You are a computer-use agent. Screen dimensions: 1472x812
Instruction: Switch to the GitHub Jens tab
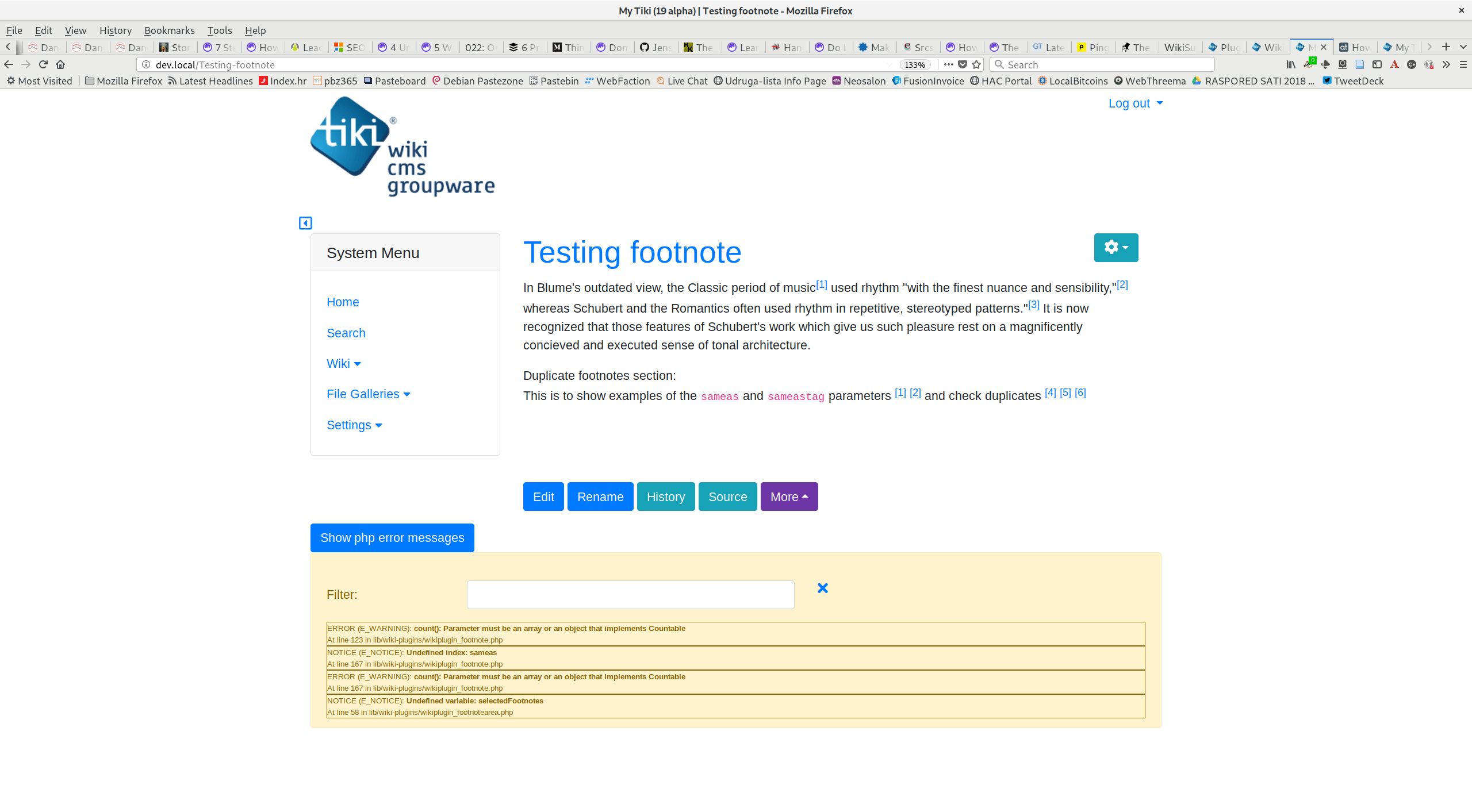656,47
